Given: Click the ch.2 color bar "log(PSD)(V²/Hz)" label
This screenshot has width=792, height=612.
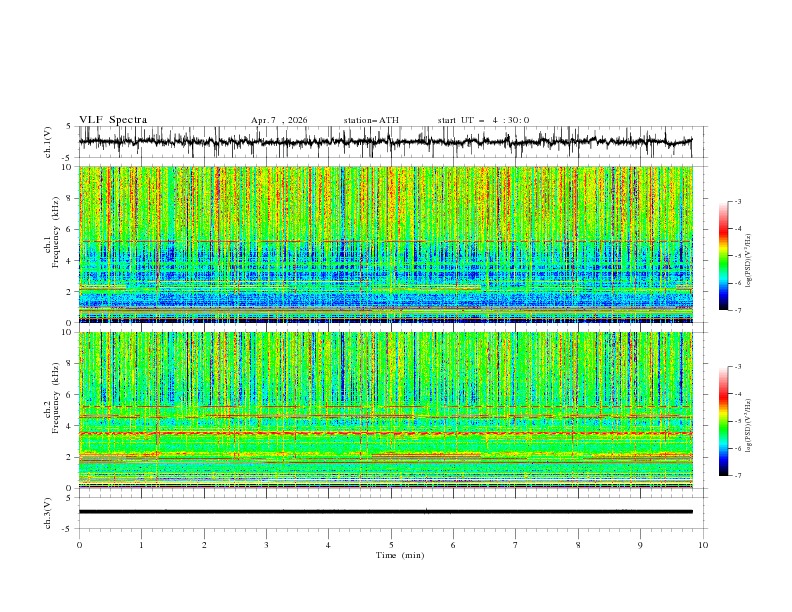Looking at the screenshot, I should 749,425.
